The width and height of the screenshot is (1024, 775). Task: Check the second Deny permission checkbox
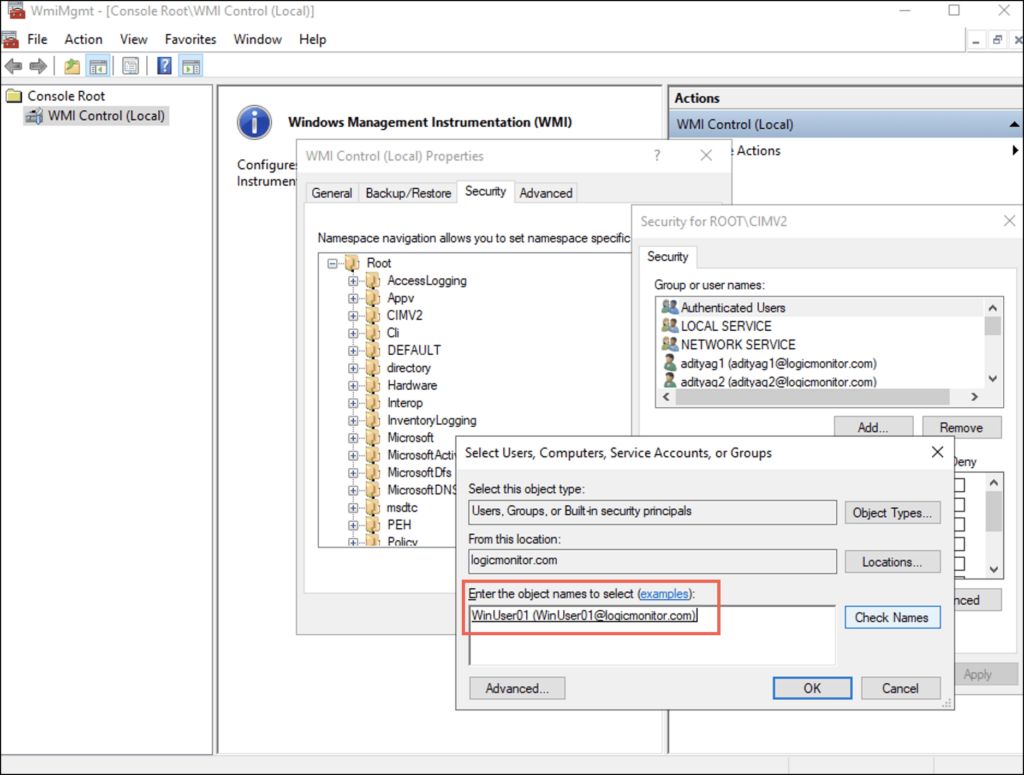[960, 505]
